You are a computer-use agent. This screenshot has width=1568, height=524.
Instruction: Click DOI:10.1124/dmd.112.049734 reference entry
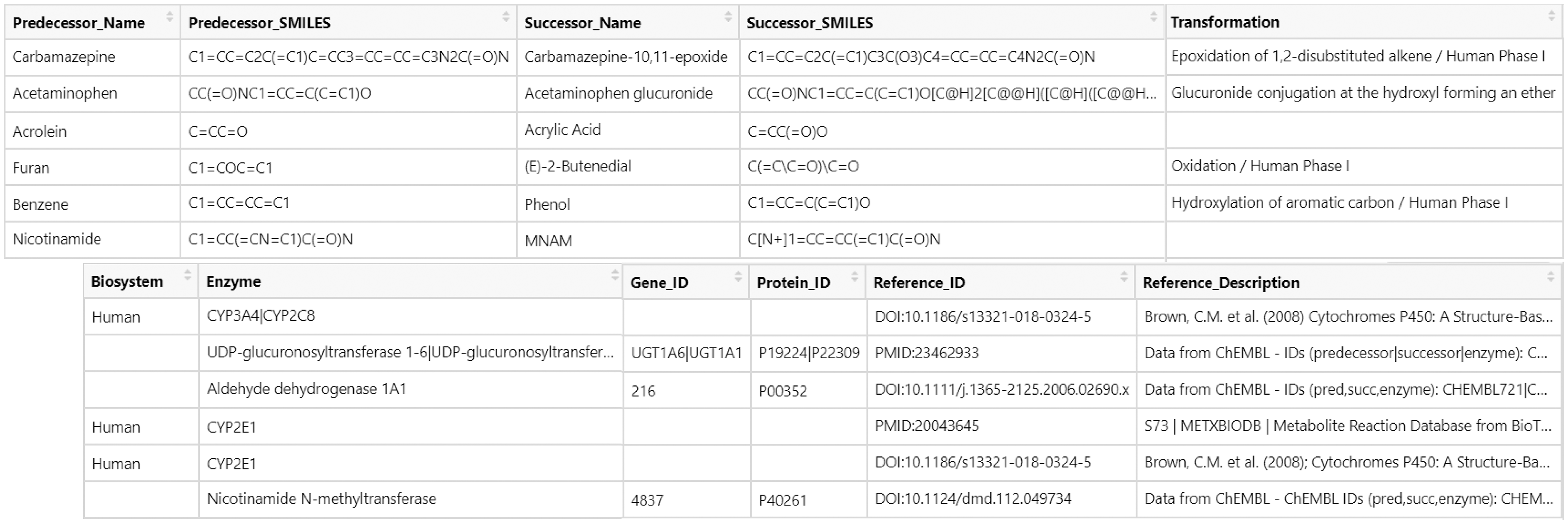point(973,499)
